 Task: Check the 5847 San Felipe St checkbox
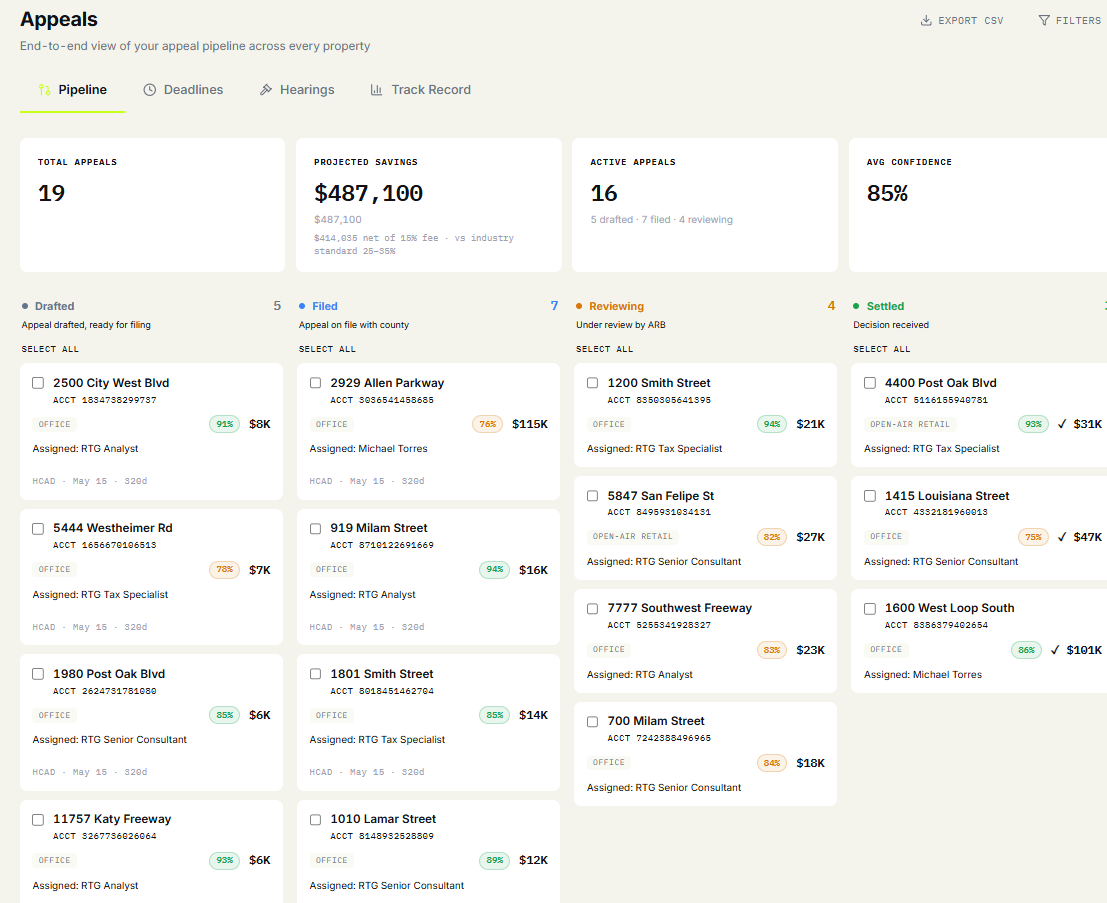592,496
